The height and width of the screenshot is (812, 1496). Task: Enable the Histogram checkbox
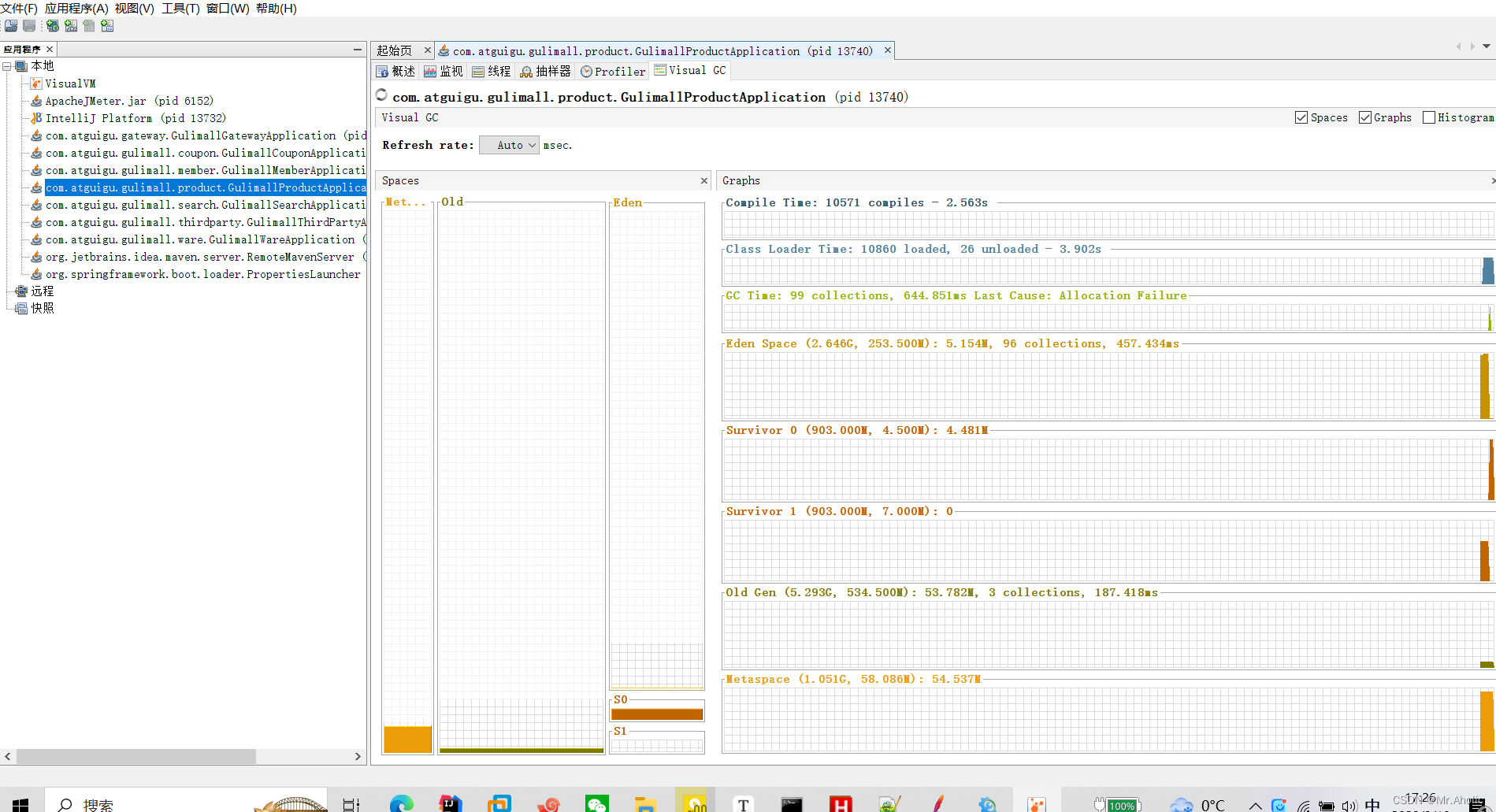pyautogui.click(x=1429, y=117)
